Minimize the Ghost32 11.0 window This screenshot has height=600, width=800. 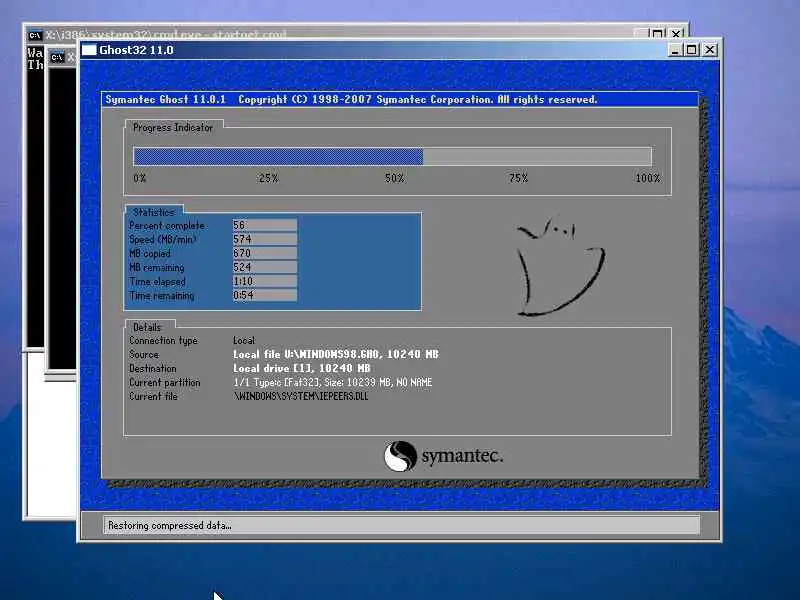click(675, 50)
